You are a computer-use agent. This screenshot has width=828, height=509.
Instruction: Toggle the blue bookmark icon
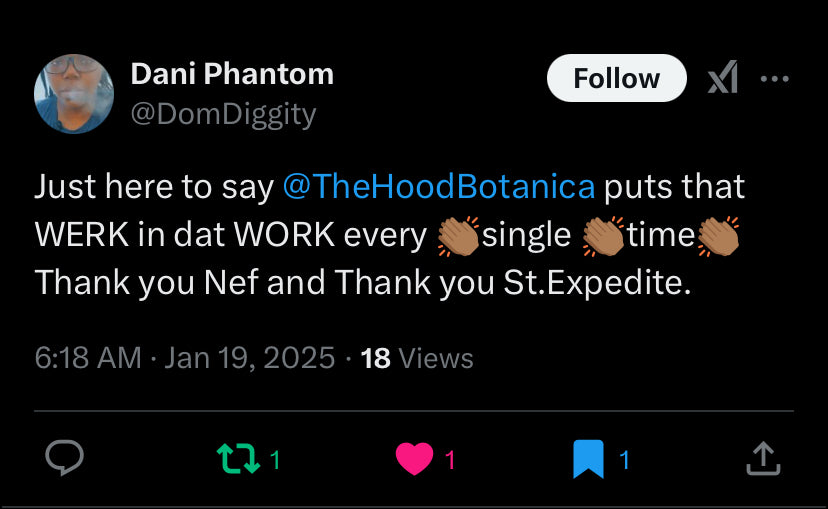click(588, 459)
